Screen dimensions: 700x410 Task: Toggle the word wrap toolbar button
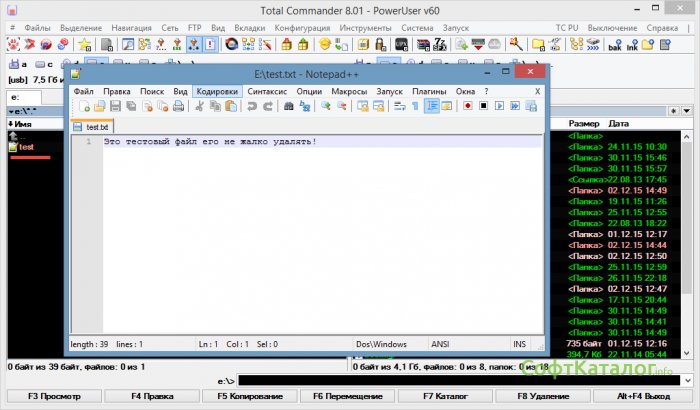(398, 106)
